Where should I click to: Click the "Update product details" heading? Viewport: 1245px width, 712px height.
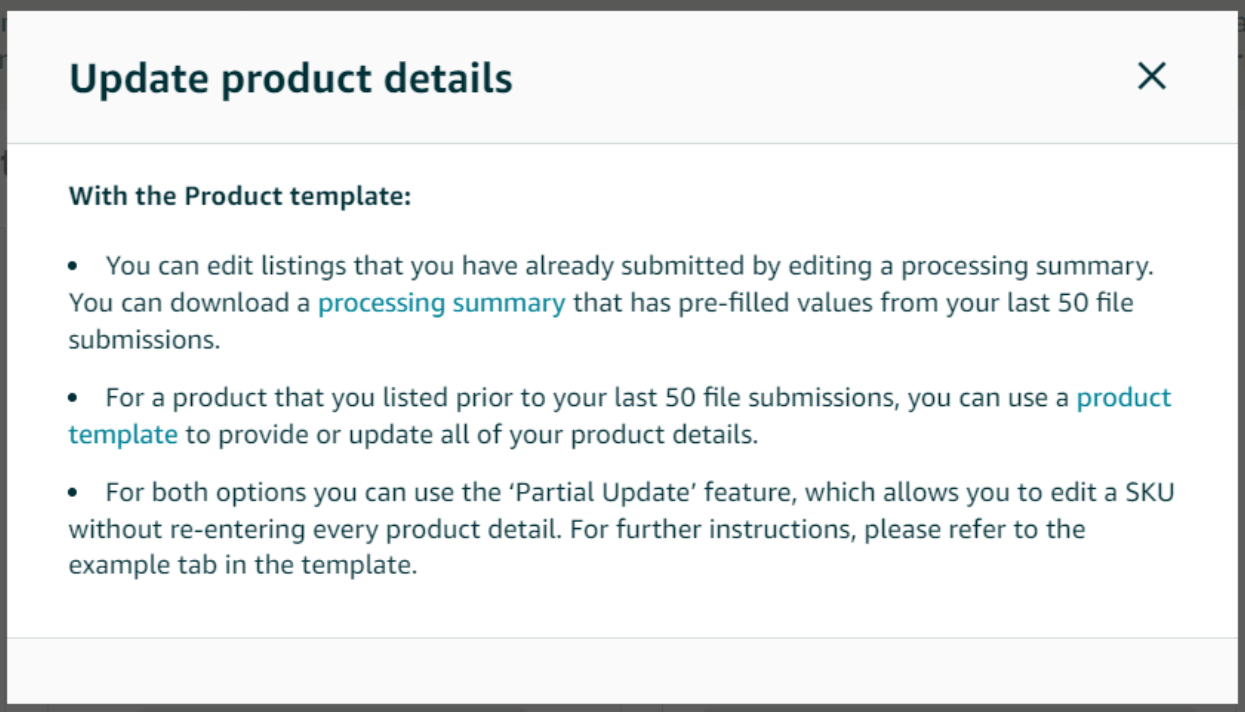click(290, 78)
